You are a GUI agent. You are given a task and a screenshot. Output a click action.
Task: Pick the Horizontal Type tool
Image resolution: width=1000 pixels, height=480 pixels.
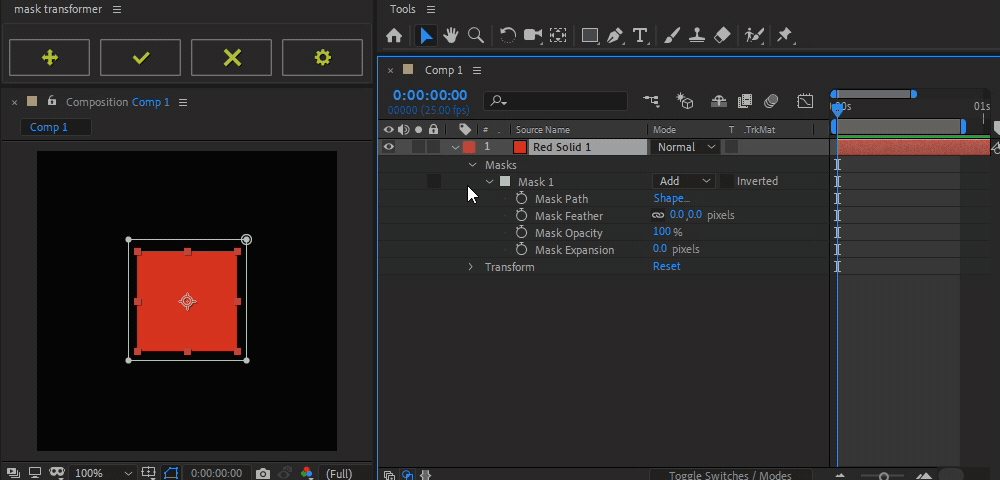pos(640,35)
